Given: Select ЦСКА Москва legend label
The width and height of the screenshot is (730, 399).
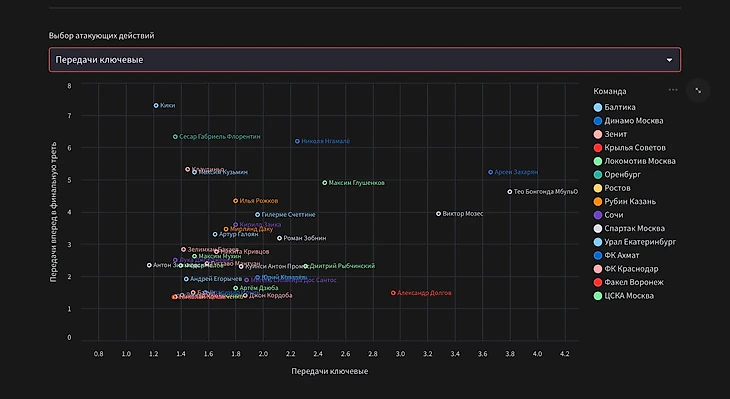Looking at the screenshot, I should point(629,296).
